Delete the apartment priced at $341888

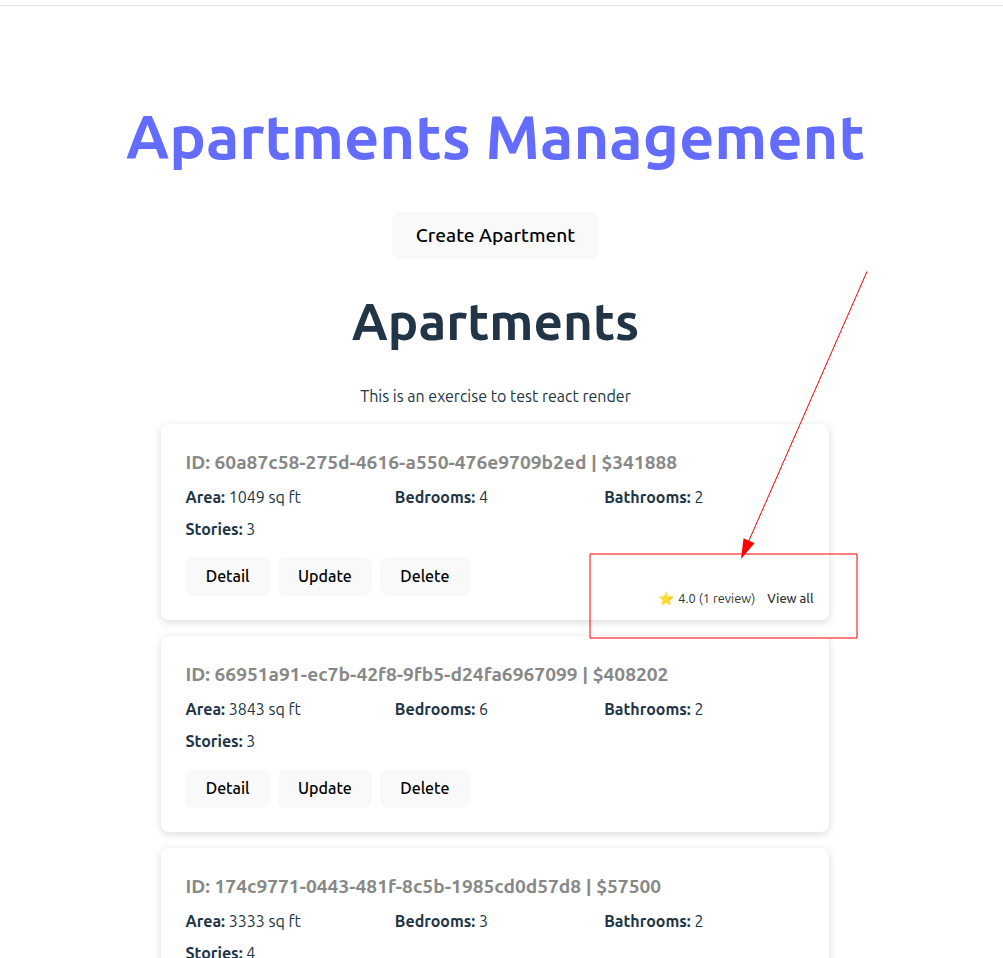pyautogui.click(x=424, y=576)
